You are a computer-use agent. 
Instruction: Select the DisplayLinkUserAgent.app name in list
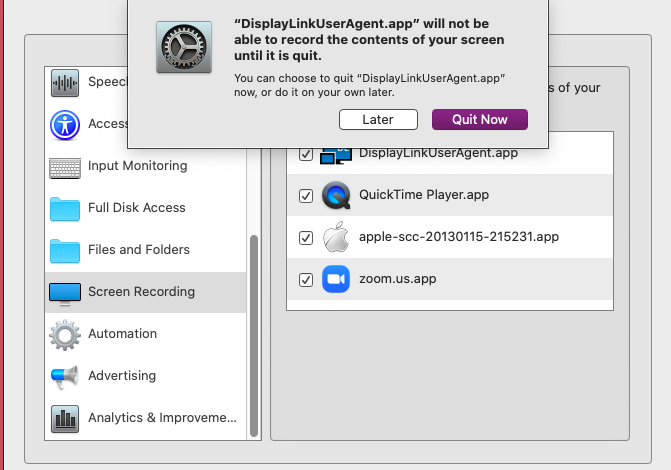point(438,154)
